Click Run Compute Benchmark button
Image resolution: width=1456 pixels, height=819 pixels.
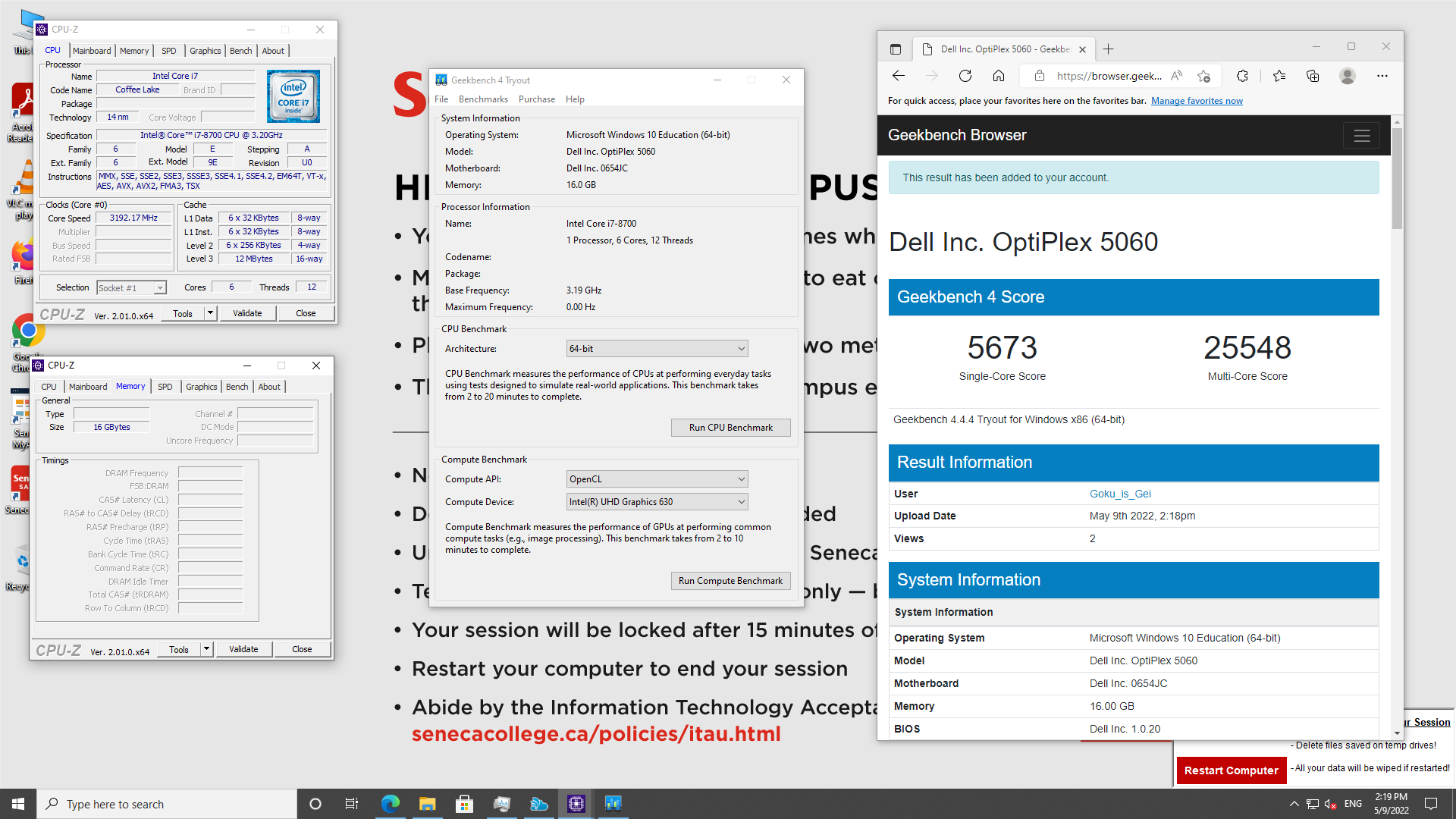point(731,581)
